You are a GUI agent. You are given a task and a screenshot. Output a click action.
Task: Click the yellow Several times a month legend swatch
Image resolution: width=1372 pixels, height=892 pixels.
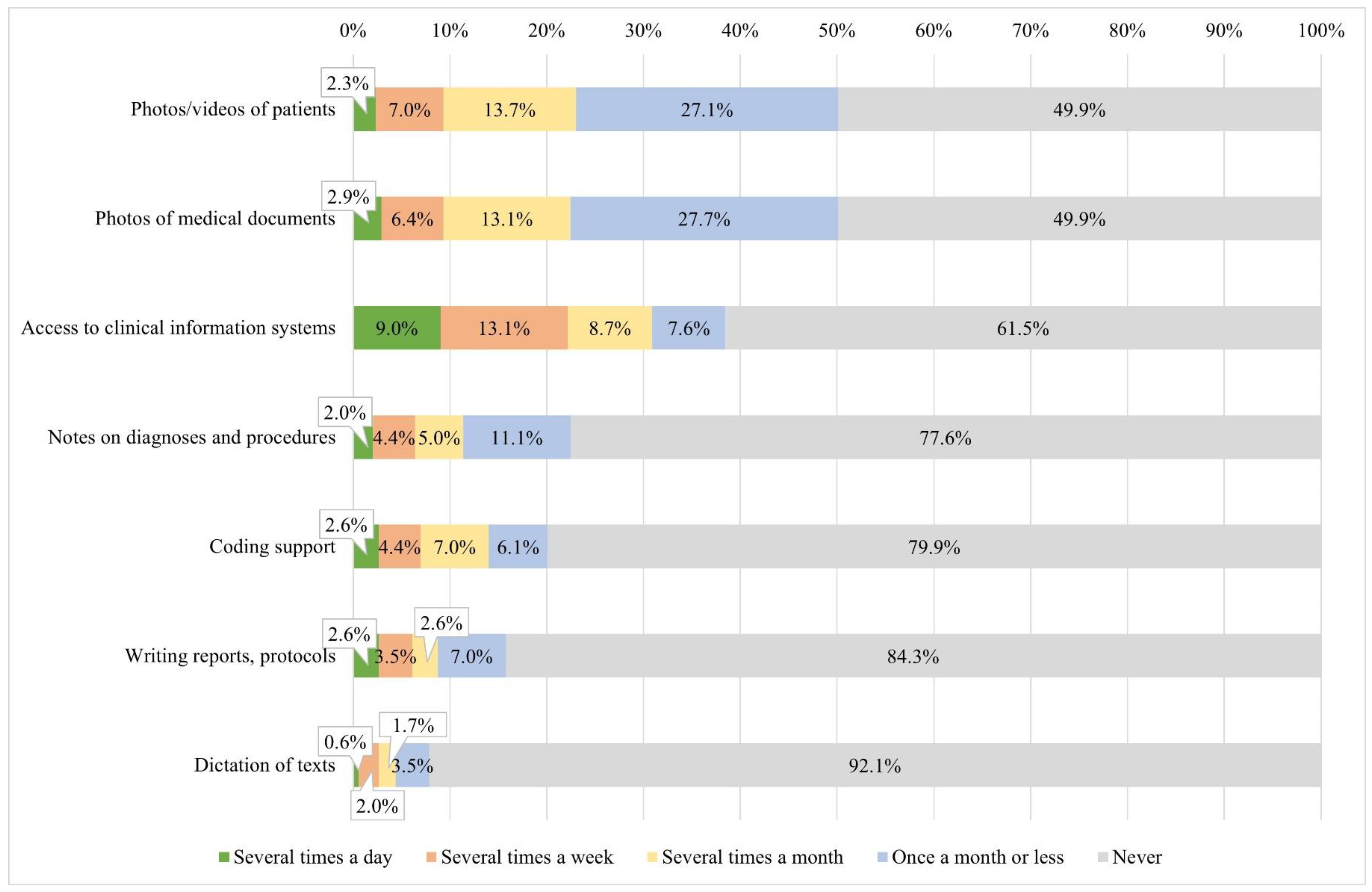coord(652,857)
